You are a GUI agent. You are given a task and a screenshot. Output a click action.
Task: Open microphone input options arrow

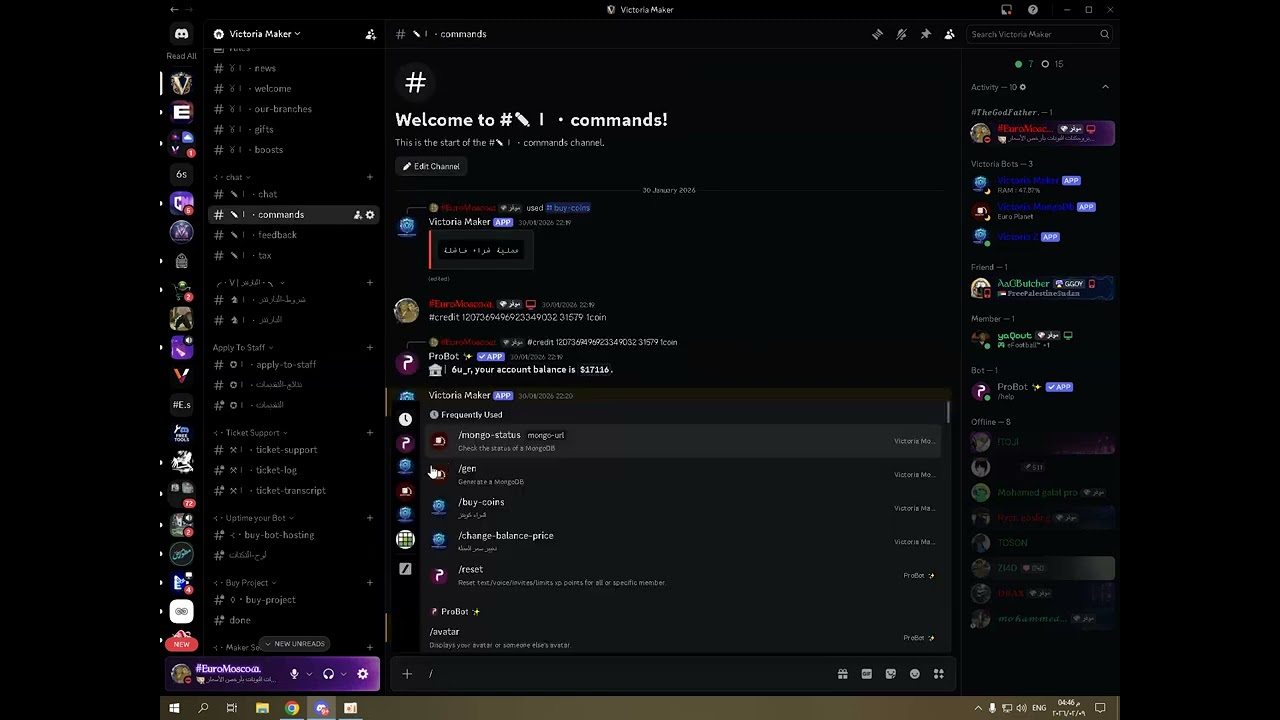(x=308, y=674)
